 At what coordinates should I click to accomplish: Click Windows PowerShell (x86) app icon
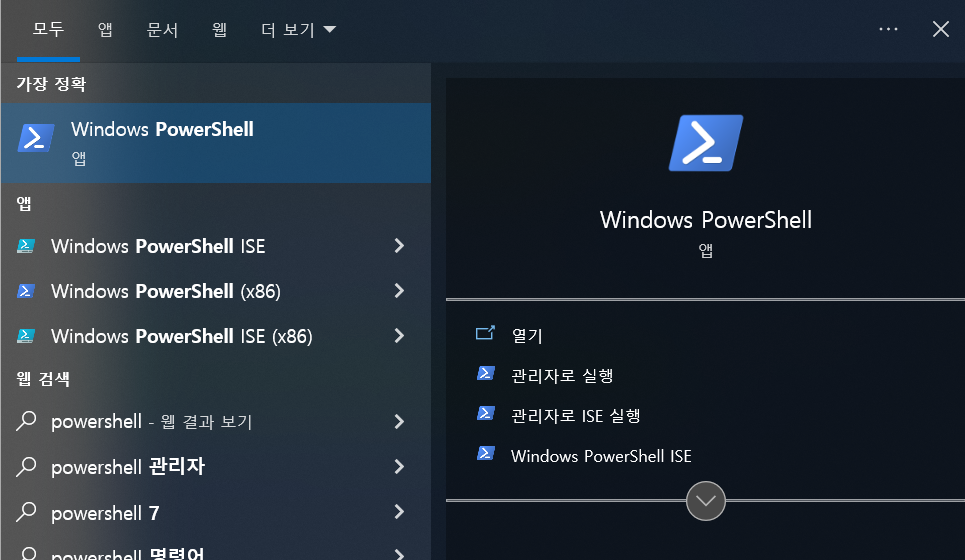point(25,291)
